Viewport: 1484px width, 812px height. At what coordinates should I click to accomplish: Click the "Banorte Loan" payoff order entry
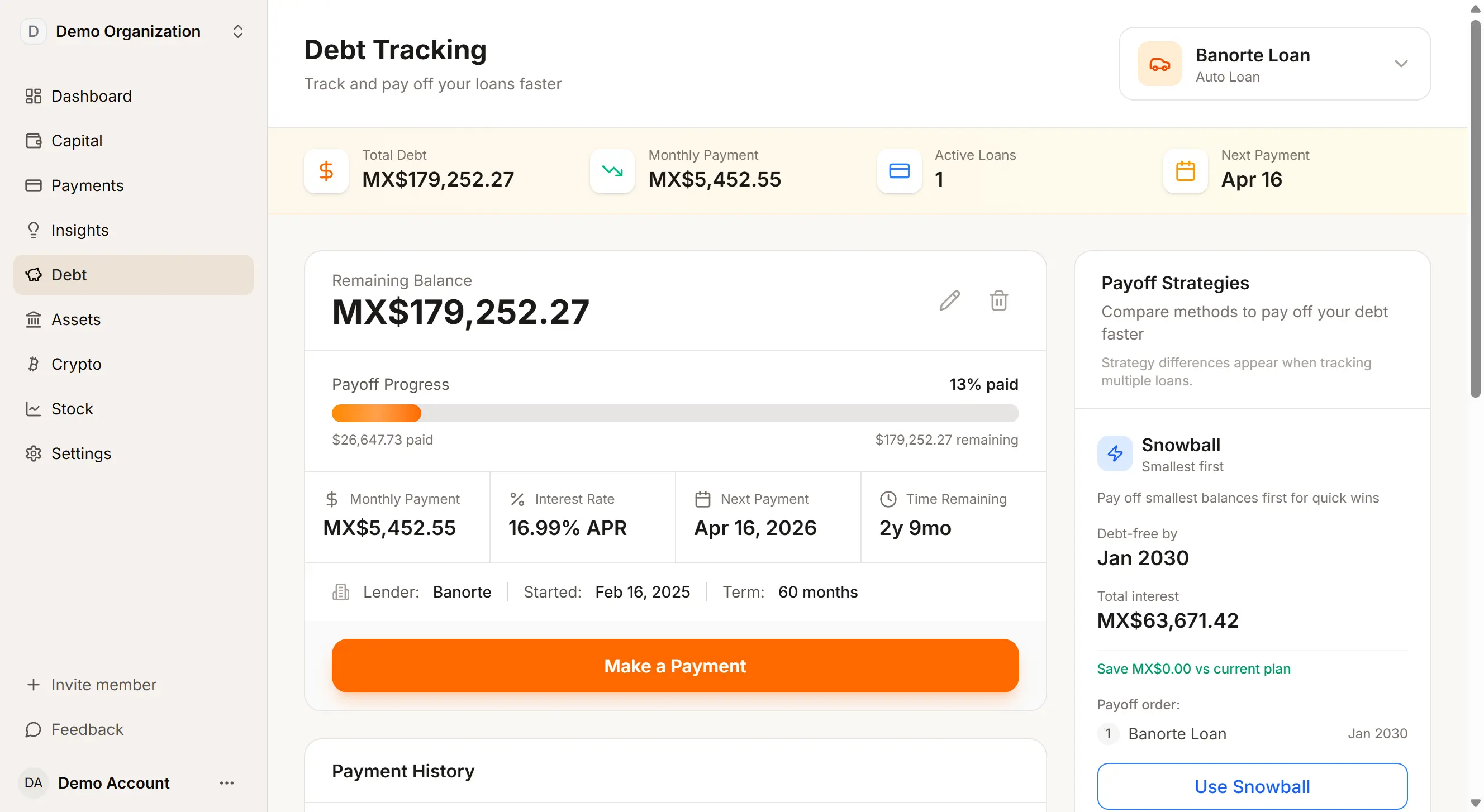click(x=1177, y=734)
